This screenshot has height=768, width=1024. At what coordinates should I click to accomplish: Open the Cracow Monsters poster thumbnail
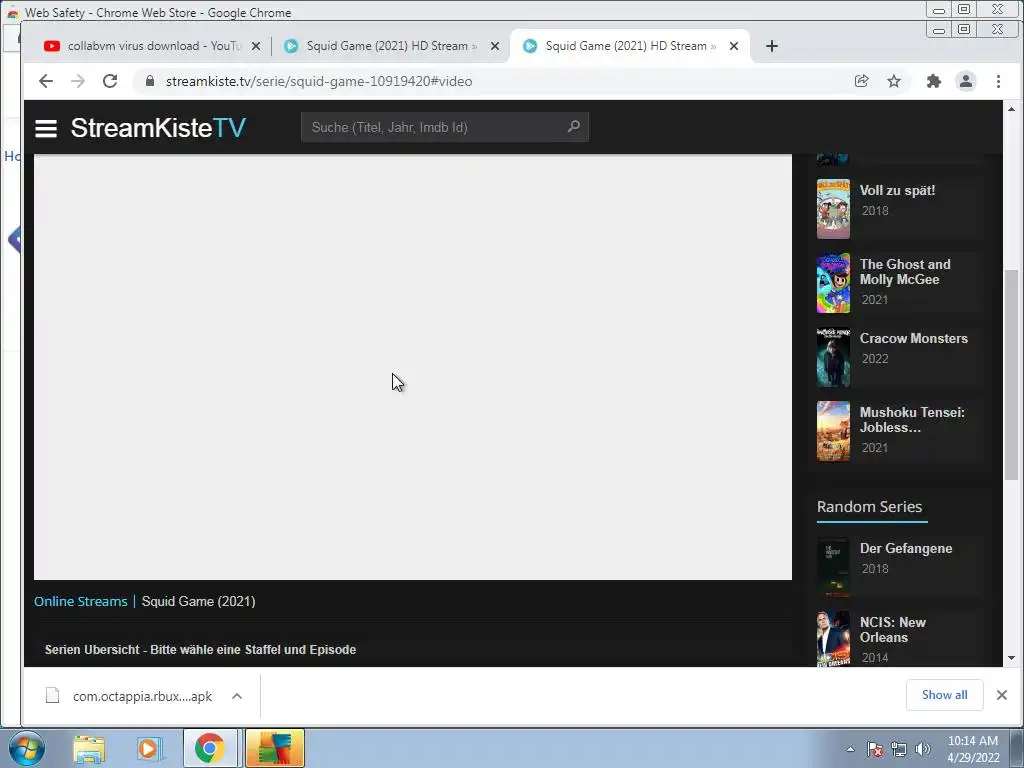(x=833, y=357)
